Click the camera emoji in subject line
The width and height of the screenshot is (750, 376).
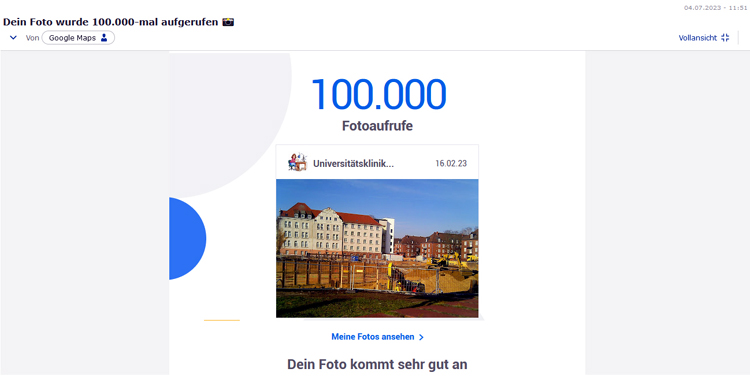(x=228, y=22)
